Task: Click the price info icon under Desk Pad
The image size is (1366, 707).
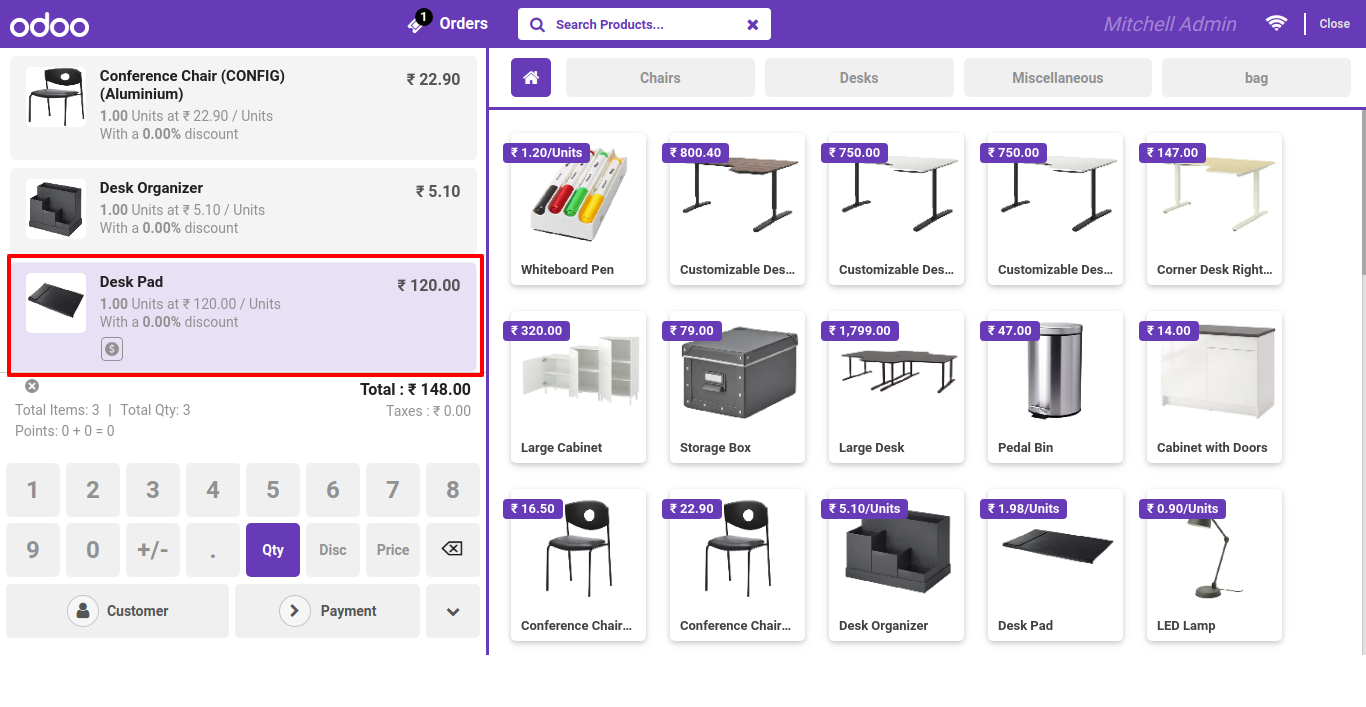Action: pyautogui.click(x=112, y=349)
